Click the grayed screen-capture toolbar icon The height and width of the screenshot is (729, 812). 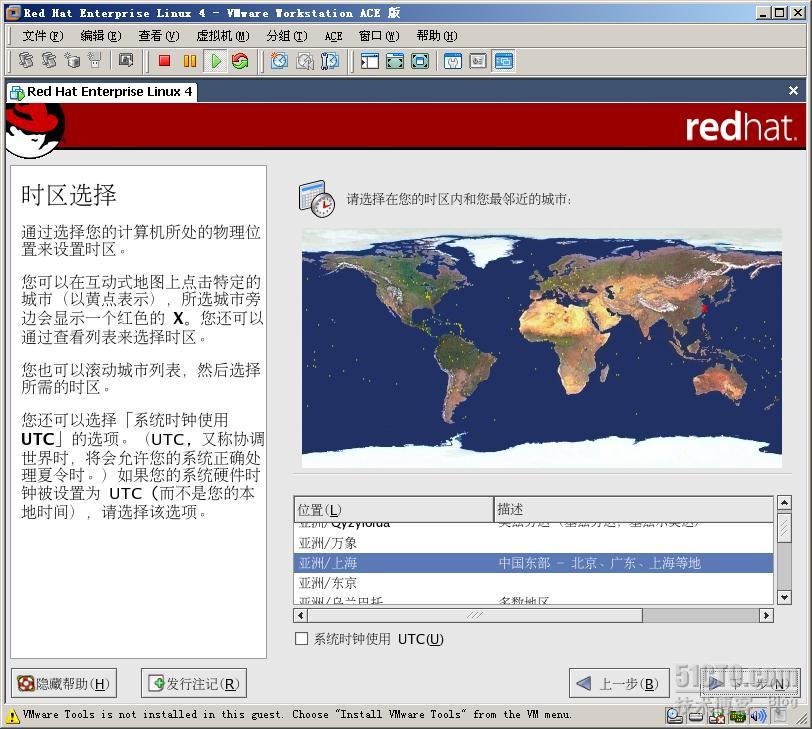click(126, 61)
